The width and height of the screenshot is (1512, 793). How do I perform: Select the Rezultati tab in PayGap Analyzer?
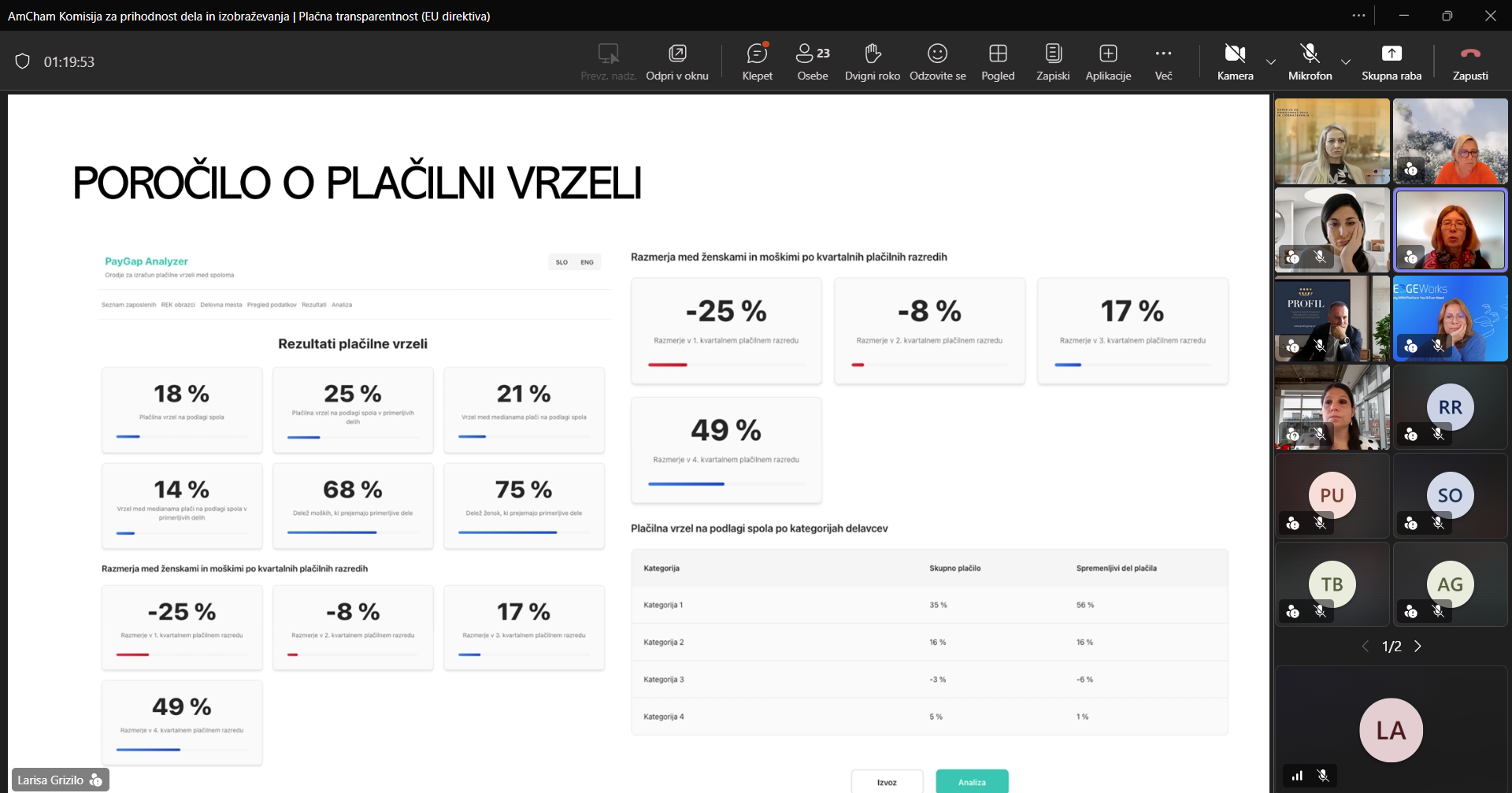pyautogui.click(x=313, y=305)
